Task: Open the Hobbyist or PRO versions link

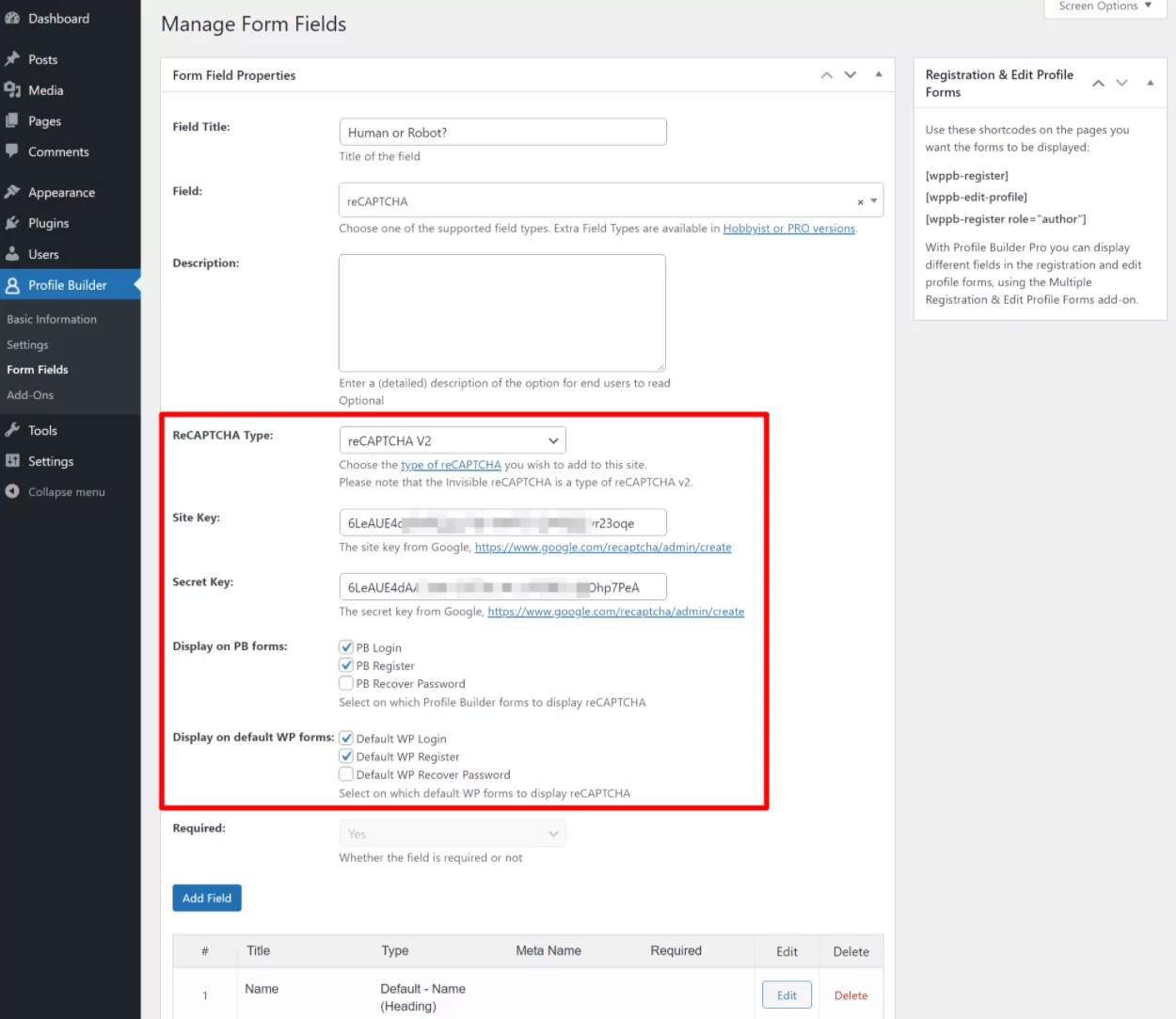Action: click(788, 229)
